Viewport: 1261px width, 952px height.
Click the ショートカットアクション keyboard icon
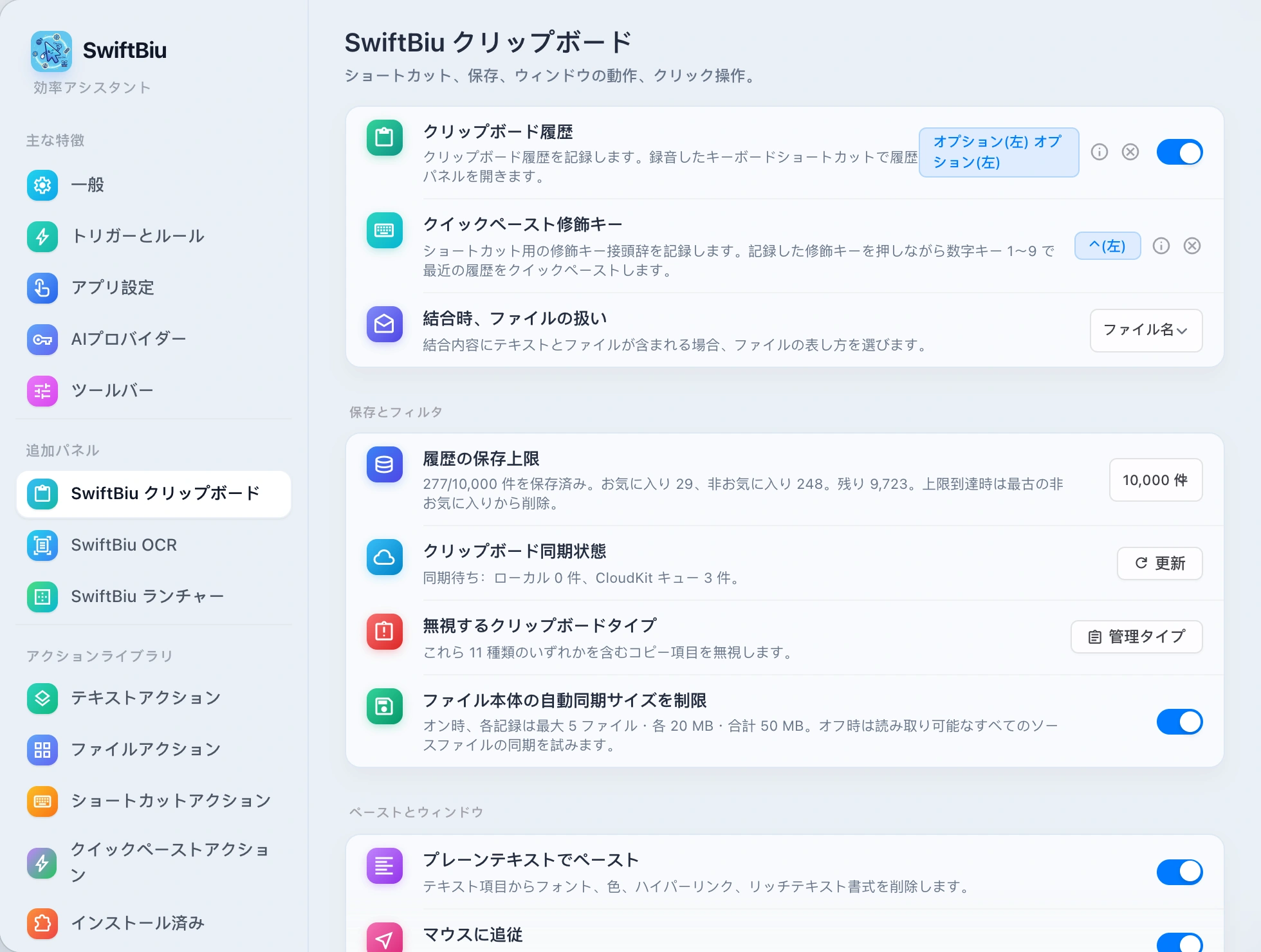[x=42, y=801]
